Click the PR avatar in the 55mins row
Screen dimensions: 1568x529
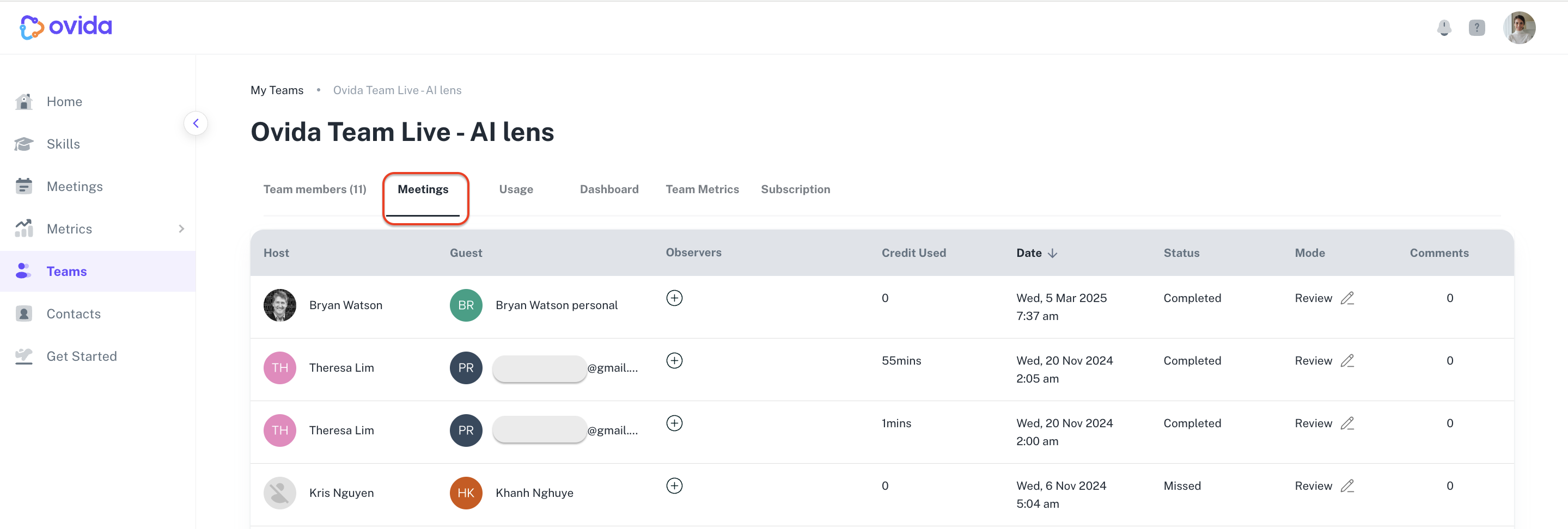466,368
